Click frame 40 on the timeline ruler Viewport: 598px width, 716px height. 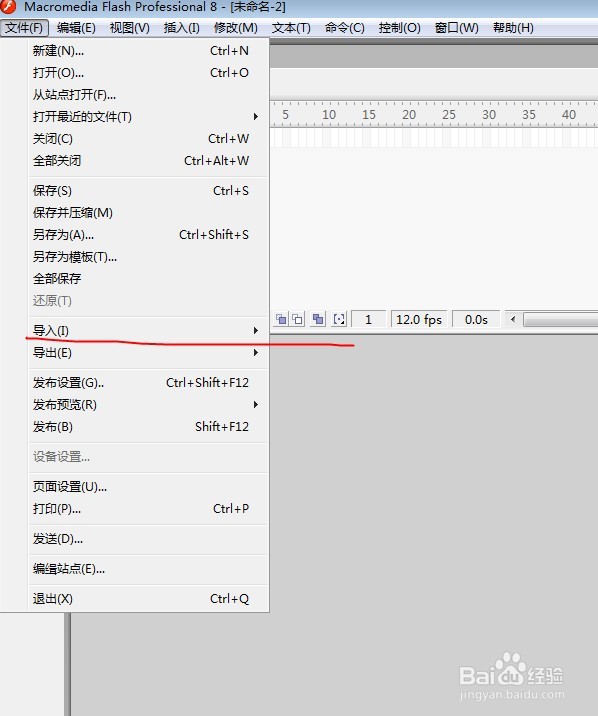[569, 115]
